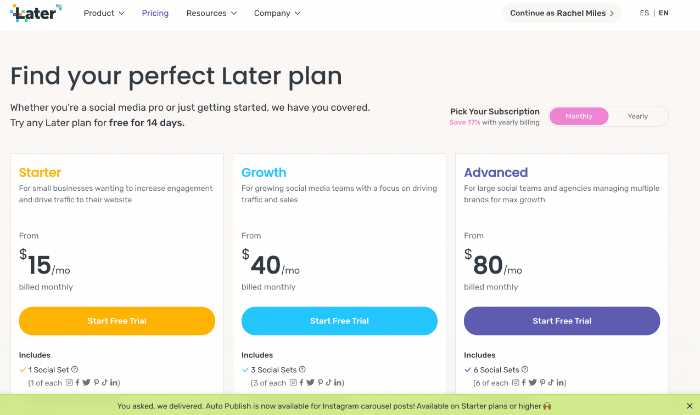Screen dimensions: 700x415
Task: Open the Social Sets info tooltip in Growth
Action: (x=302, y=369)
